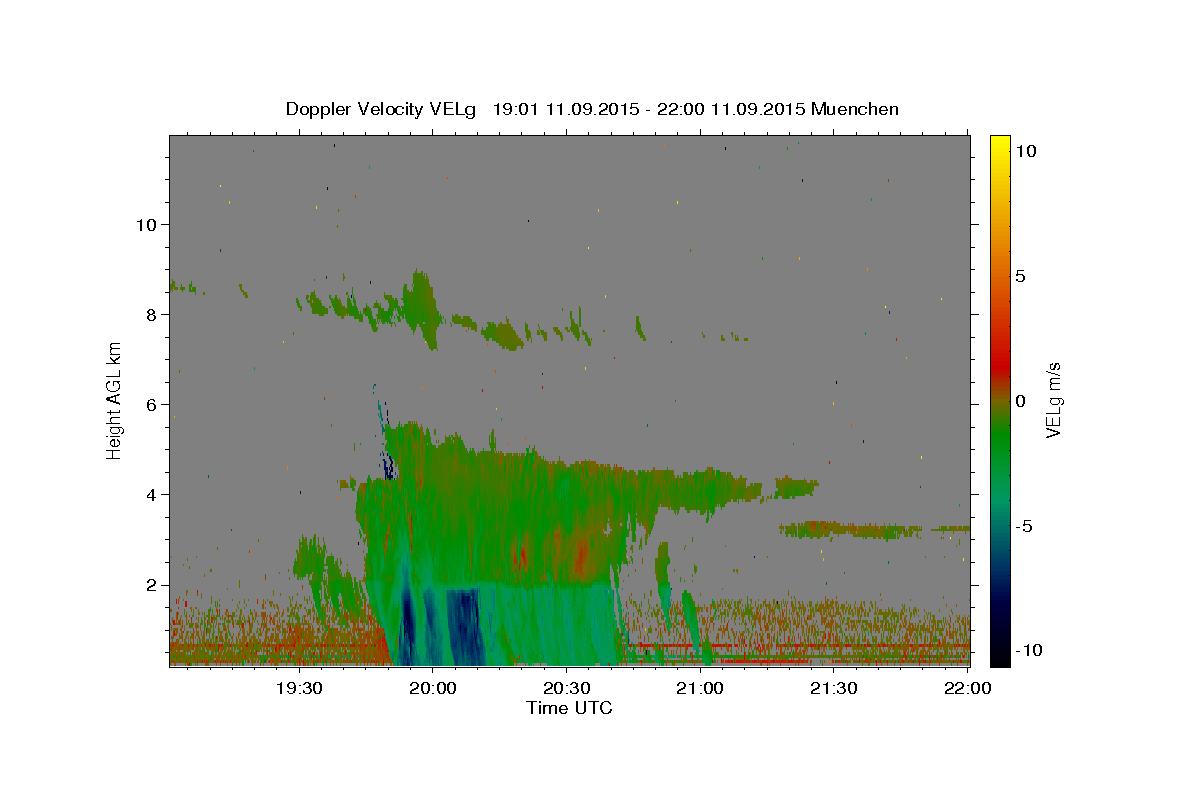
Task: Click the colorbar tick value '10'
Action: pos(1025,151)
